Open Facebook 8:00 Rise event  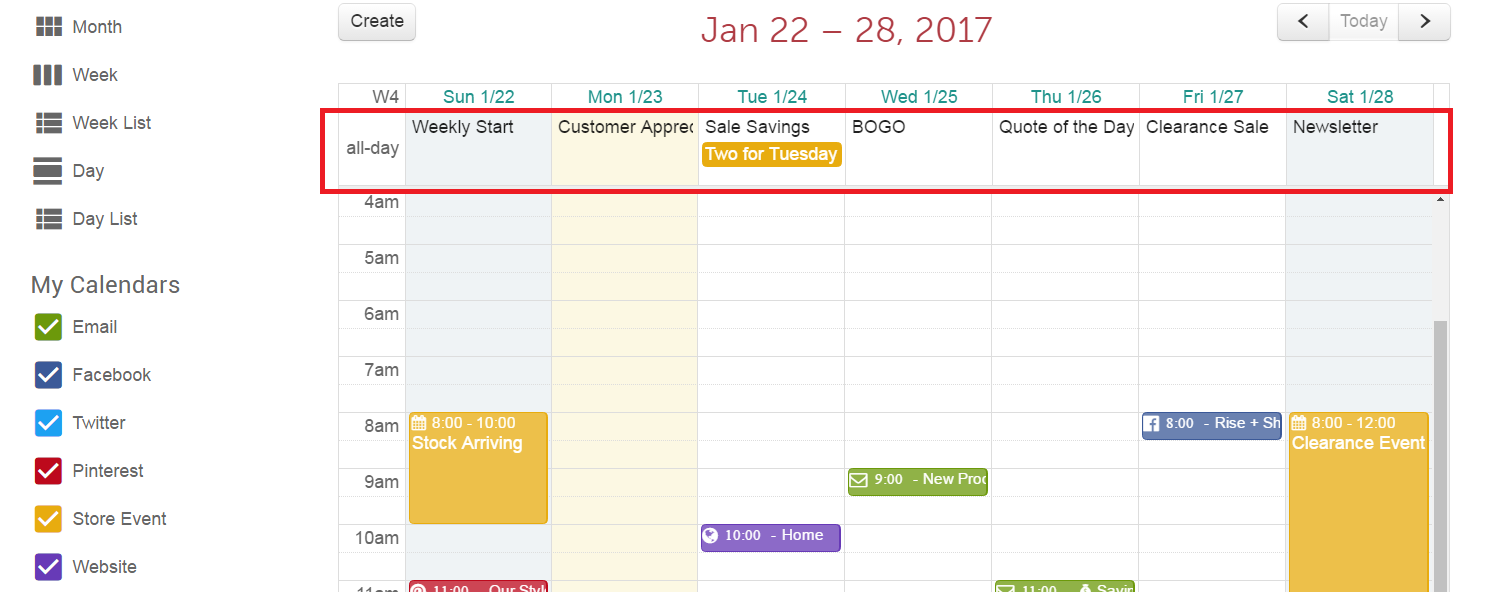(x=1212, y=425)
